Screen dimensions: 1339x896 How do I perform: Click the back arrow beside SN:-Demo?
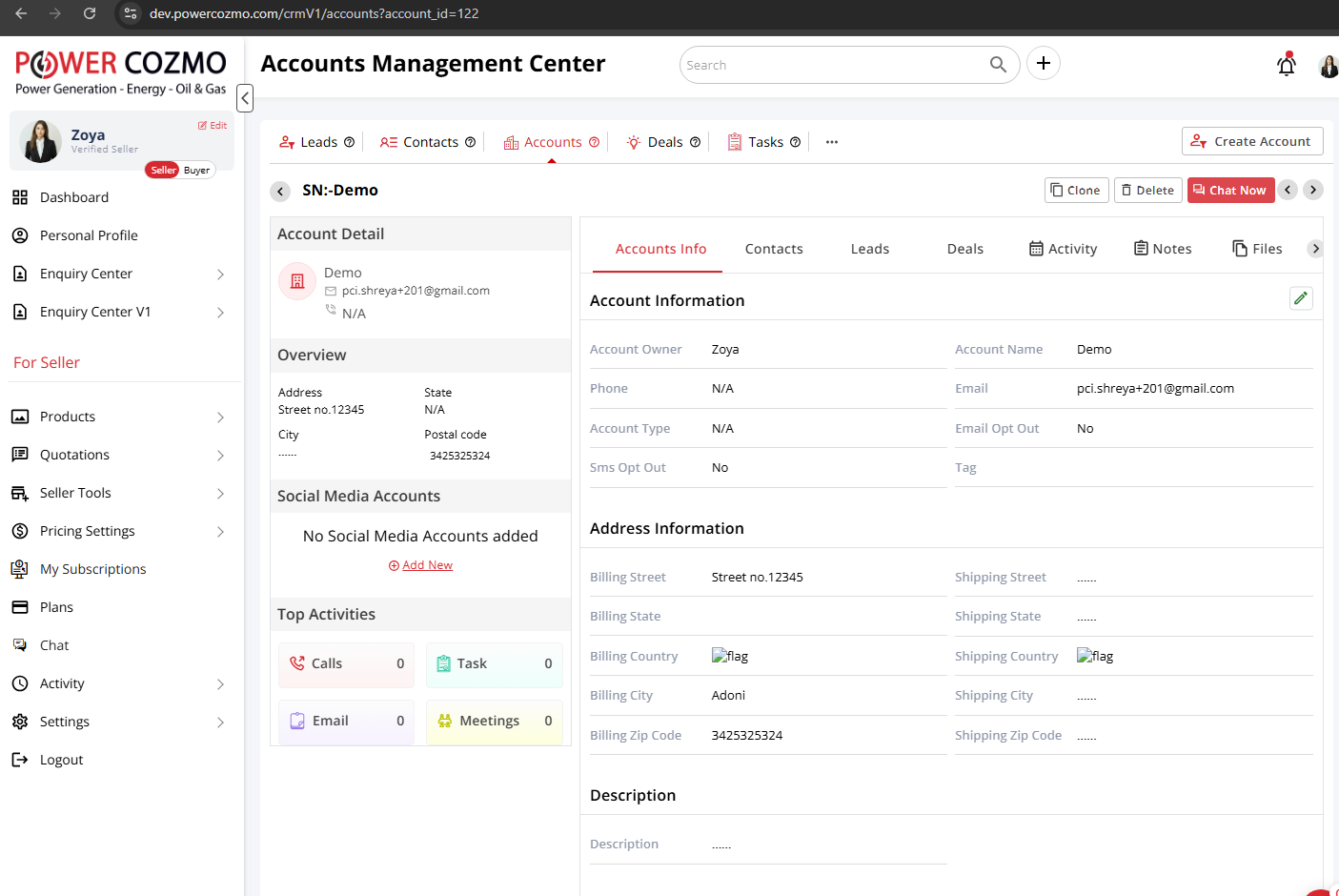280,191
